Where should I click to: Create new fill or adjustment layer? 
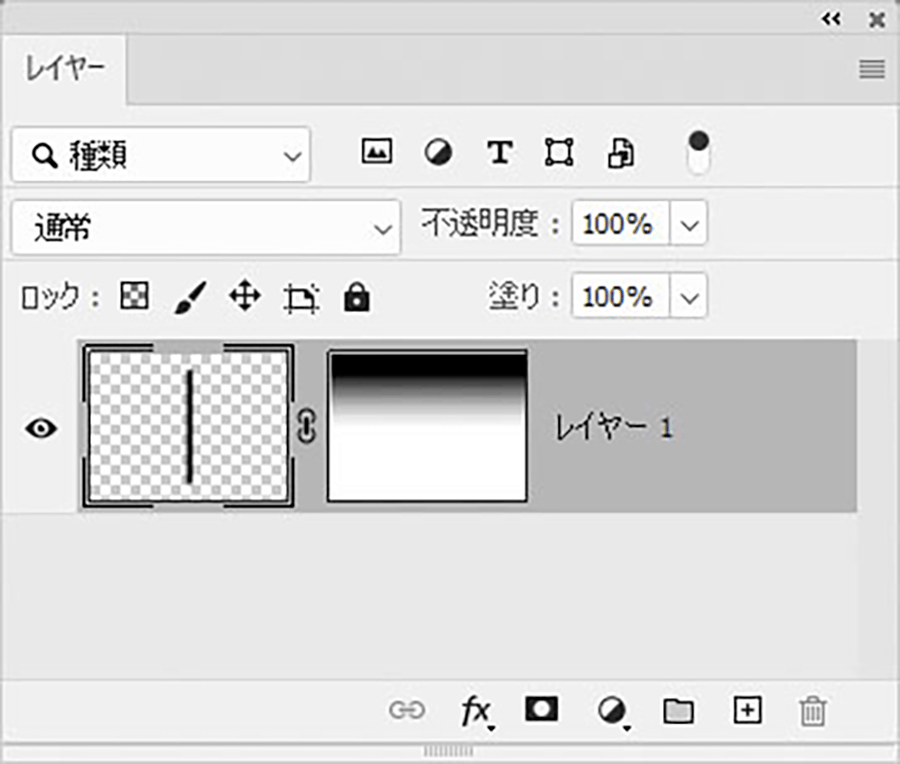(613, 712)
